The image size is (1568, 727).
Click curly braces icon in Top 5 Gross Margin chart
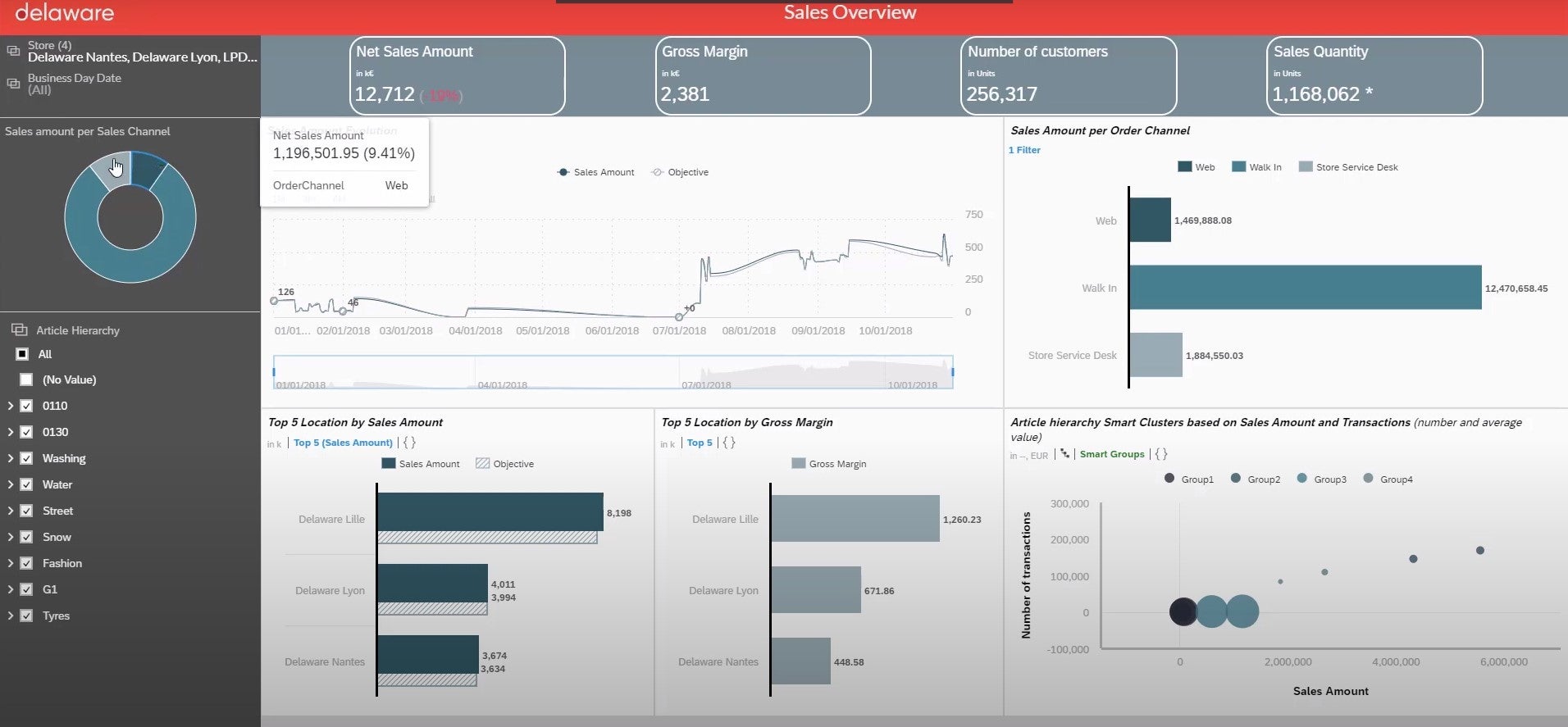pyautogui.click(x=728, y=443)
